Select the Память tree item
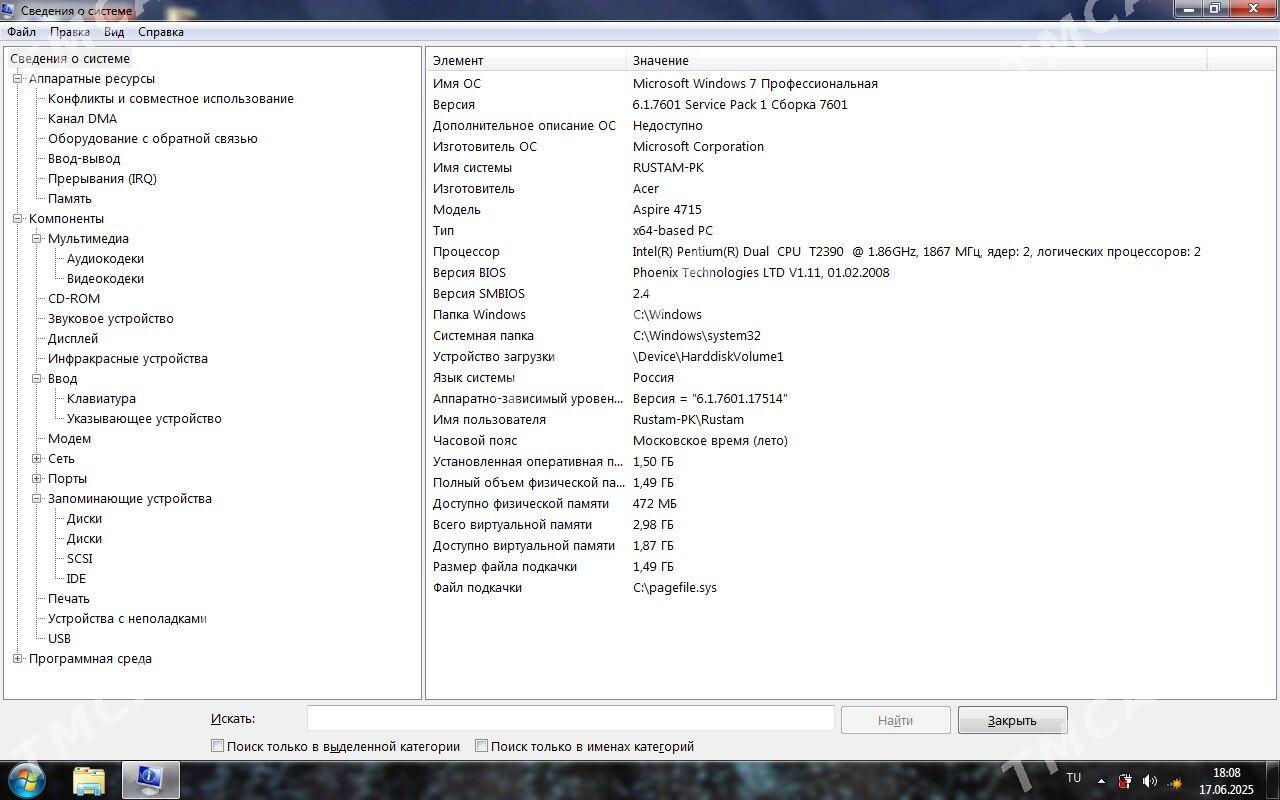The width and height of the screenshot is (1280, 800). tap(70, 199)
